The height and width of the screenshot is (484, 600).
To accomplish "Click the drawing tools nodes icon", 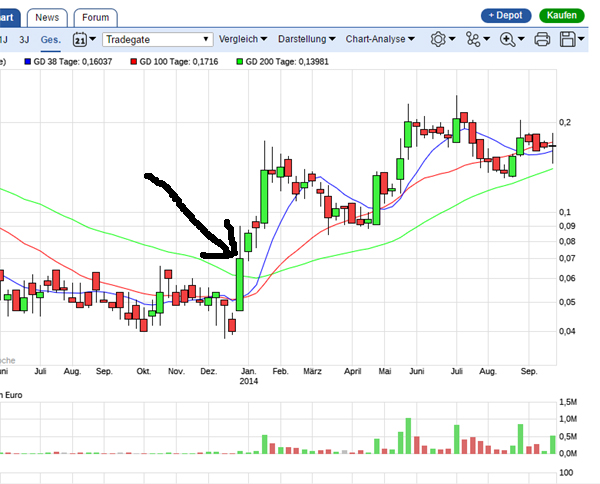I will [473, 39].
